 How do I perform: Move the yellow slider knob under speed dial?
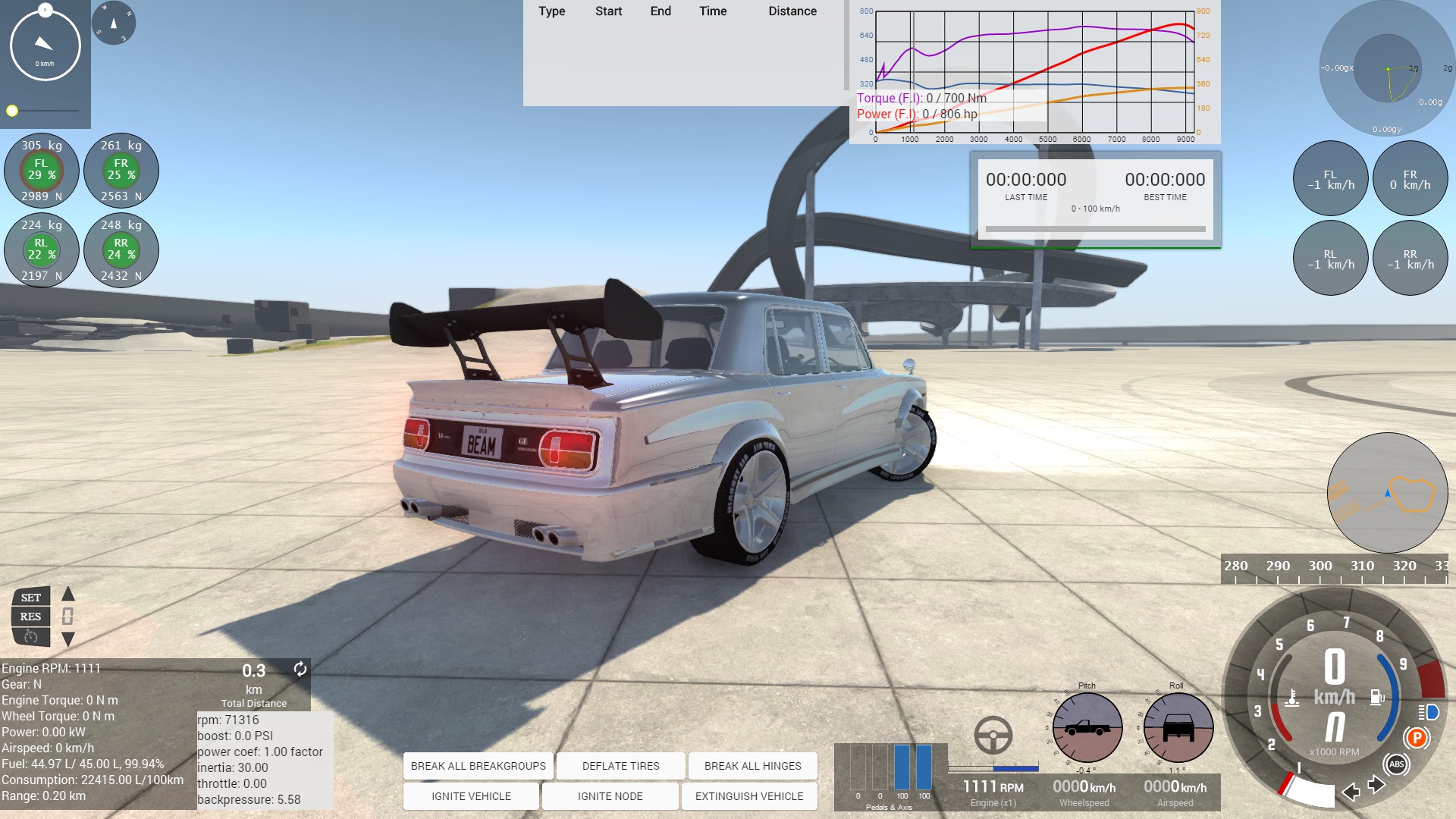pyautogui.click(x=12, y=111)
